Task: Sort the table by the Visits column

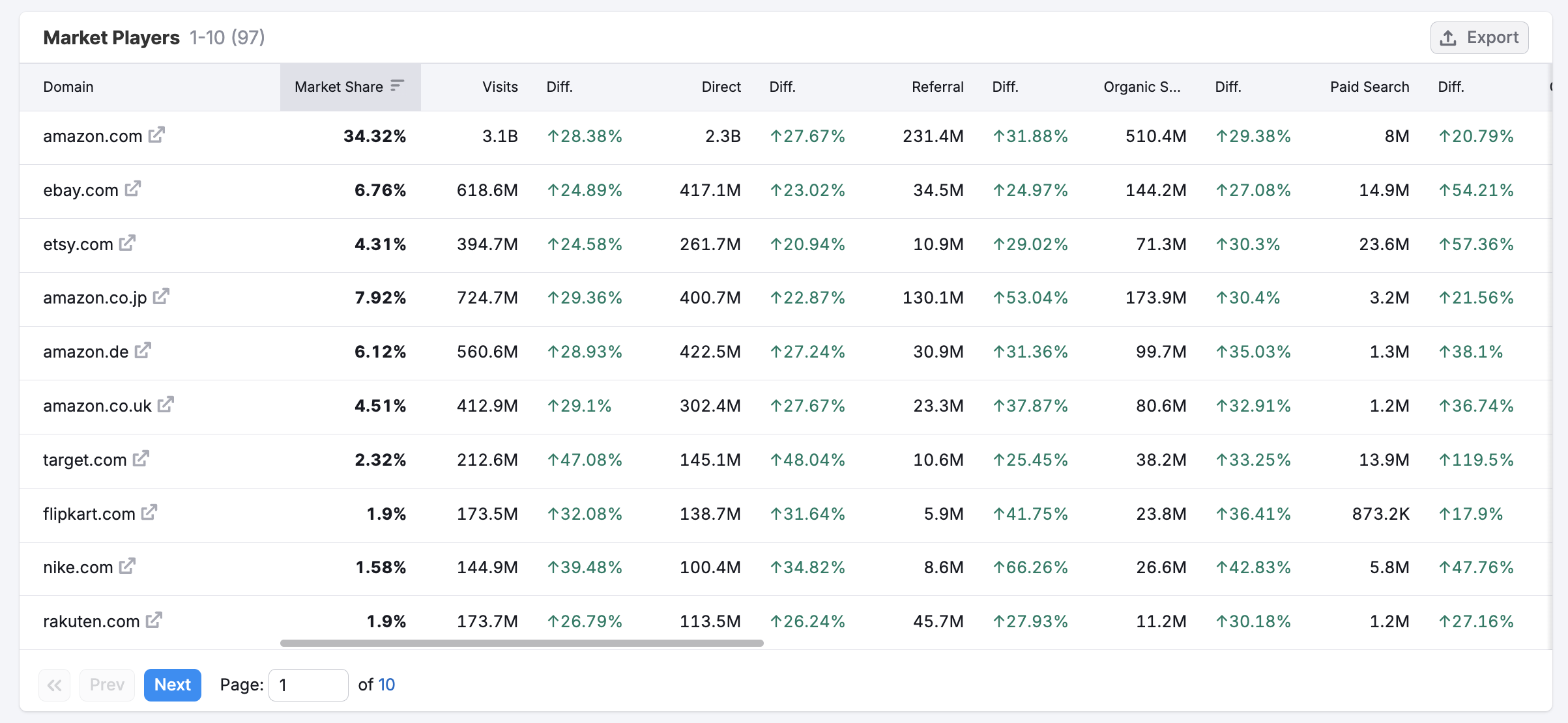Action: (x=499, y=86)
